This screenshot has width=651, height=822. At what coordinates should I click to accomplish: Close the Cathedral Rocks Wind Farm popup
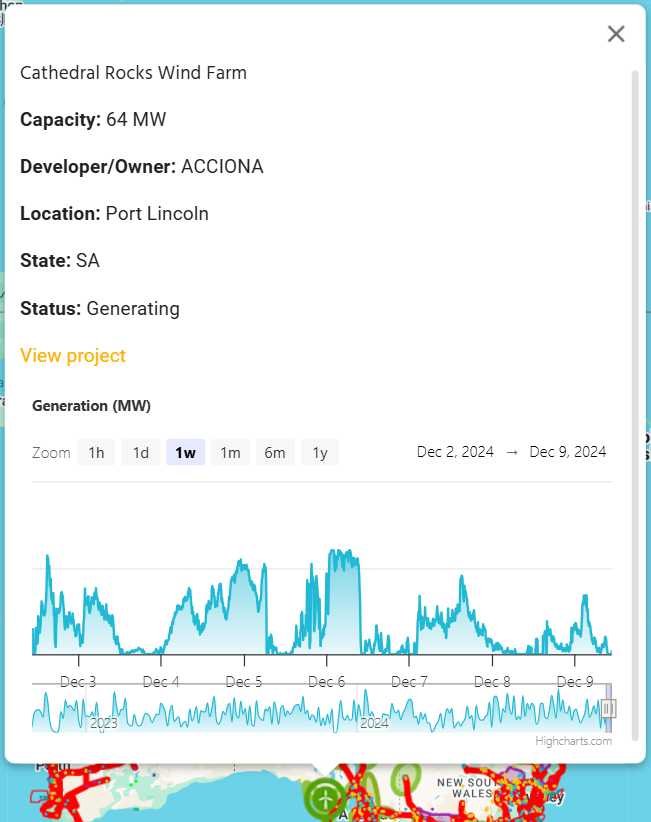click(616, 34)
